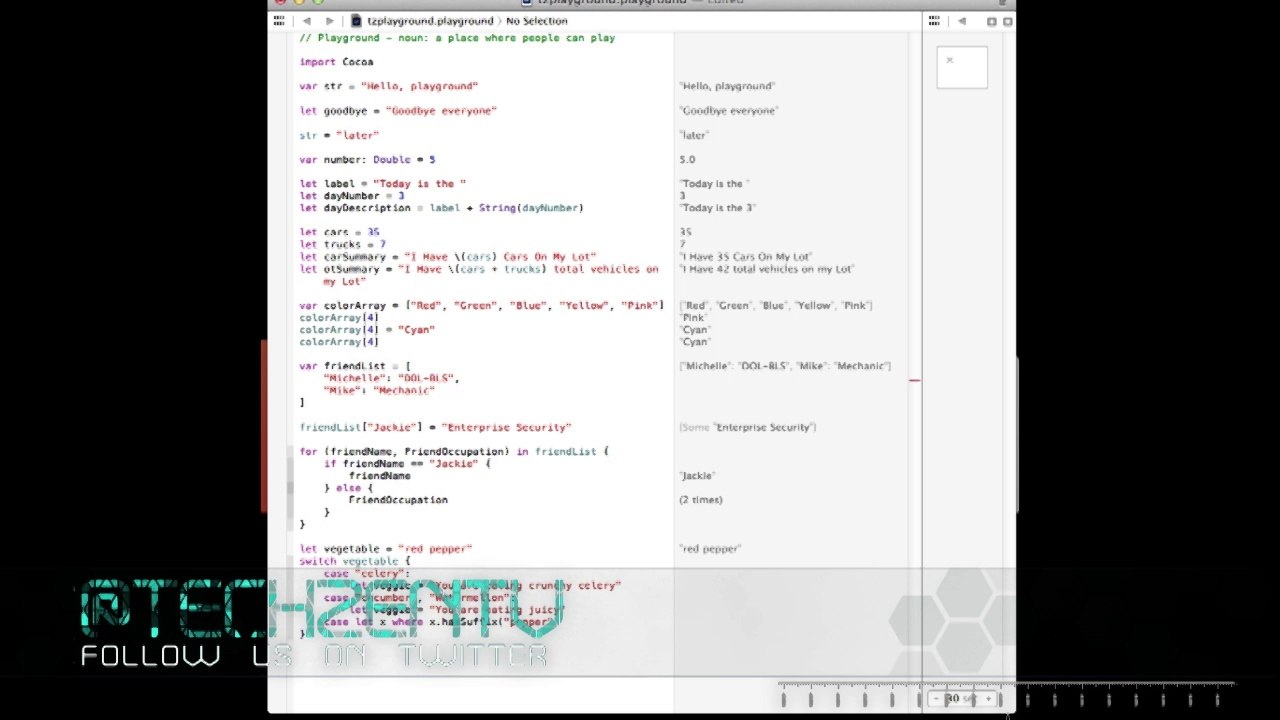This screenshot has height=720, width=1280.
Task: Click the if friendName == "Jackie" line
Action: click(x=407, y=464)
